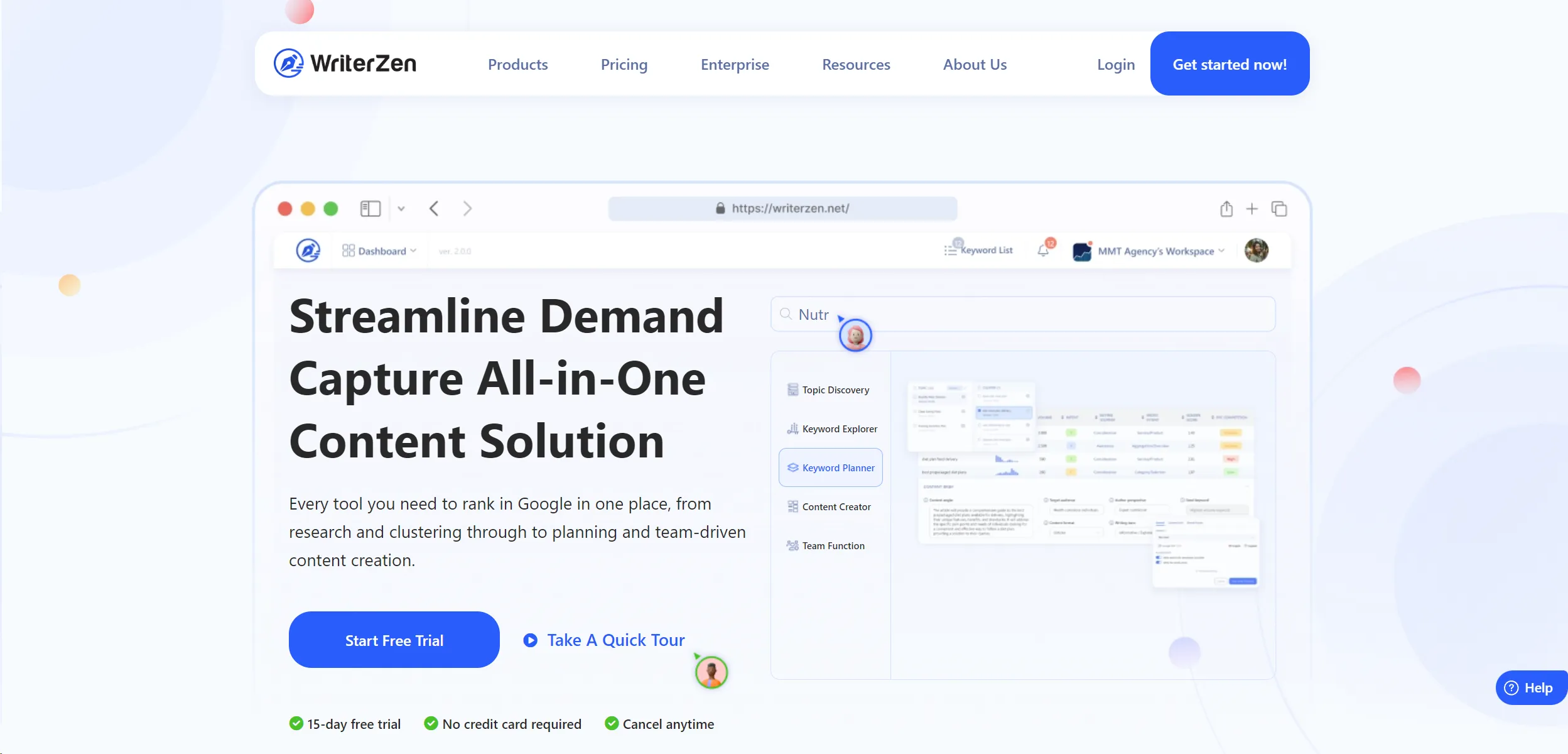Open the Products menu

click(x=517, y=64)
